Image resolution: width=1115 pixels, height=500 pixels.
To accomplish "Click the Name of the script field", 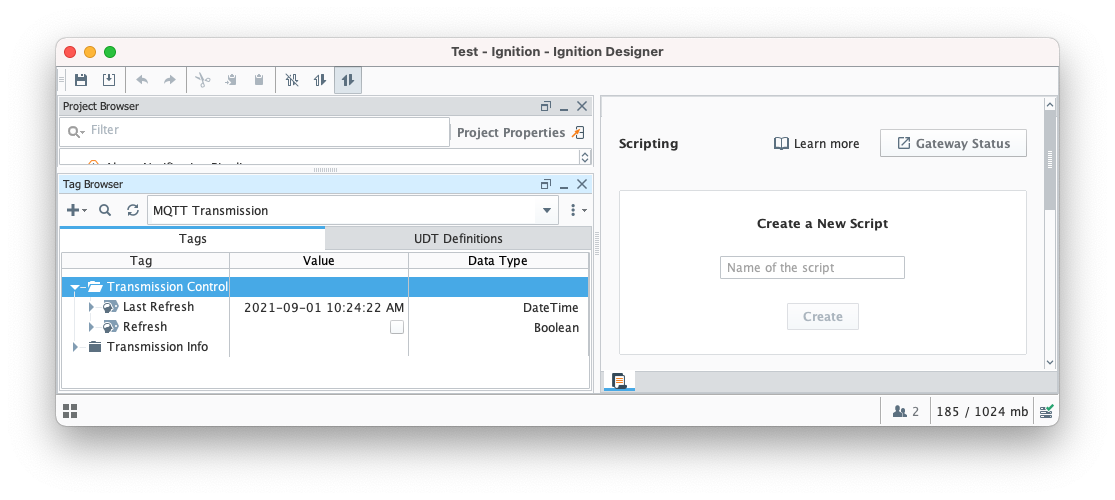I will (812, 267).
